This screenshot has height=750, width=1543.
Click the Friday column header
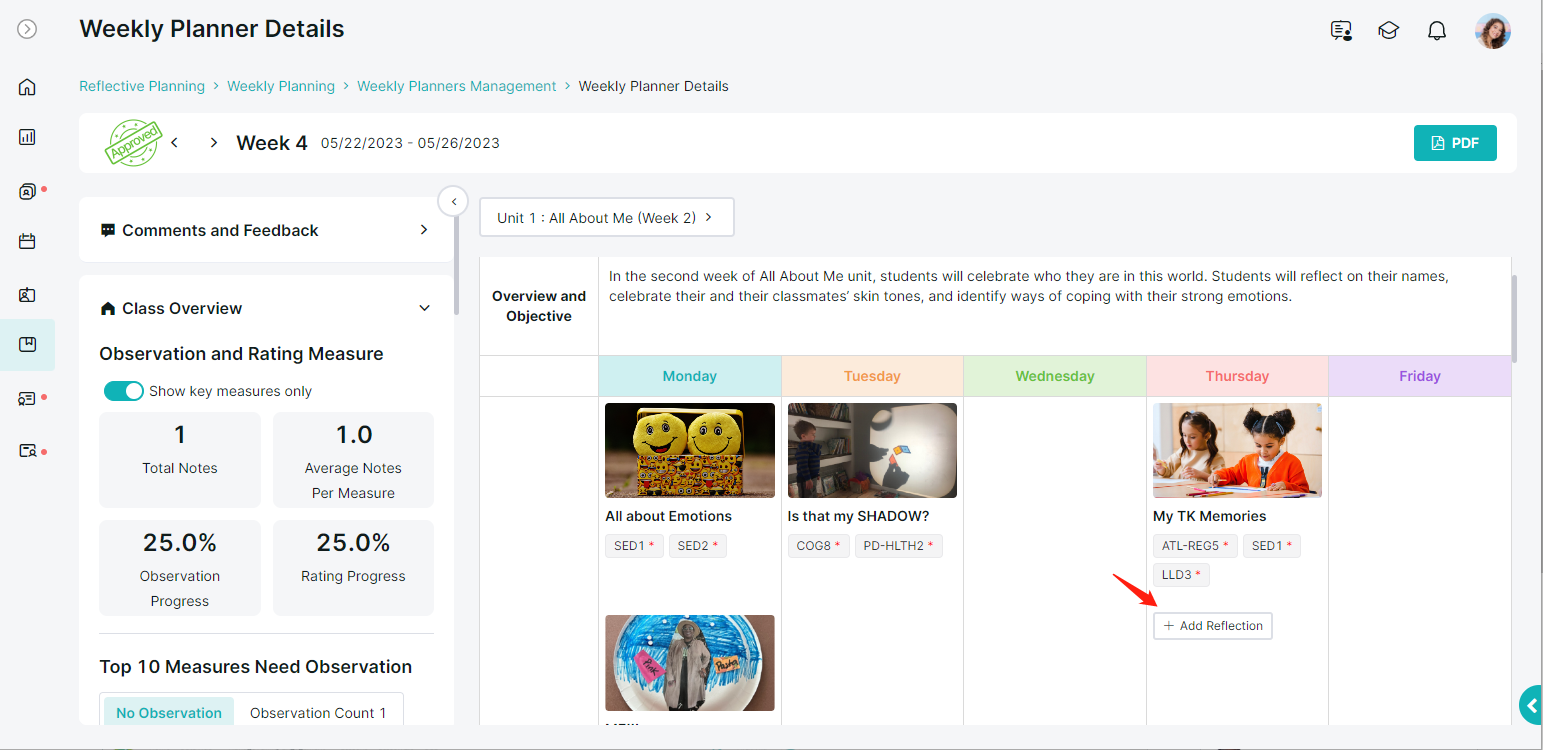(x=1420, y=376)
